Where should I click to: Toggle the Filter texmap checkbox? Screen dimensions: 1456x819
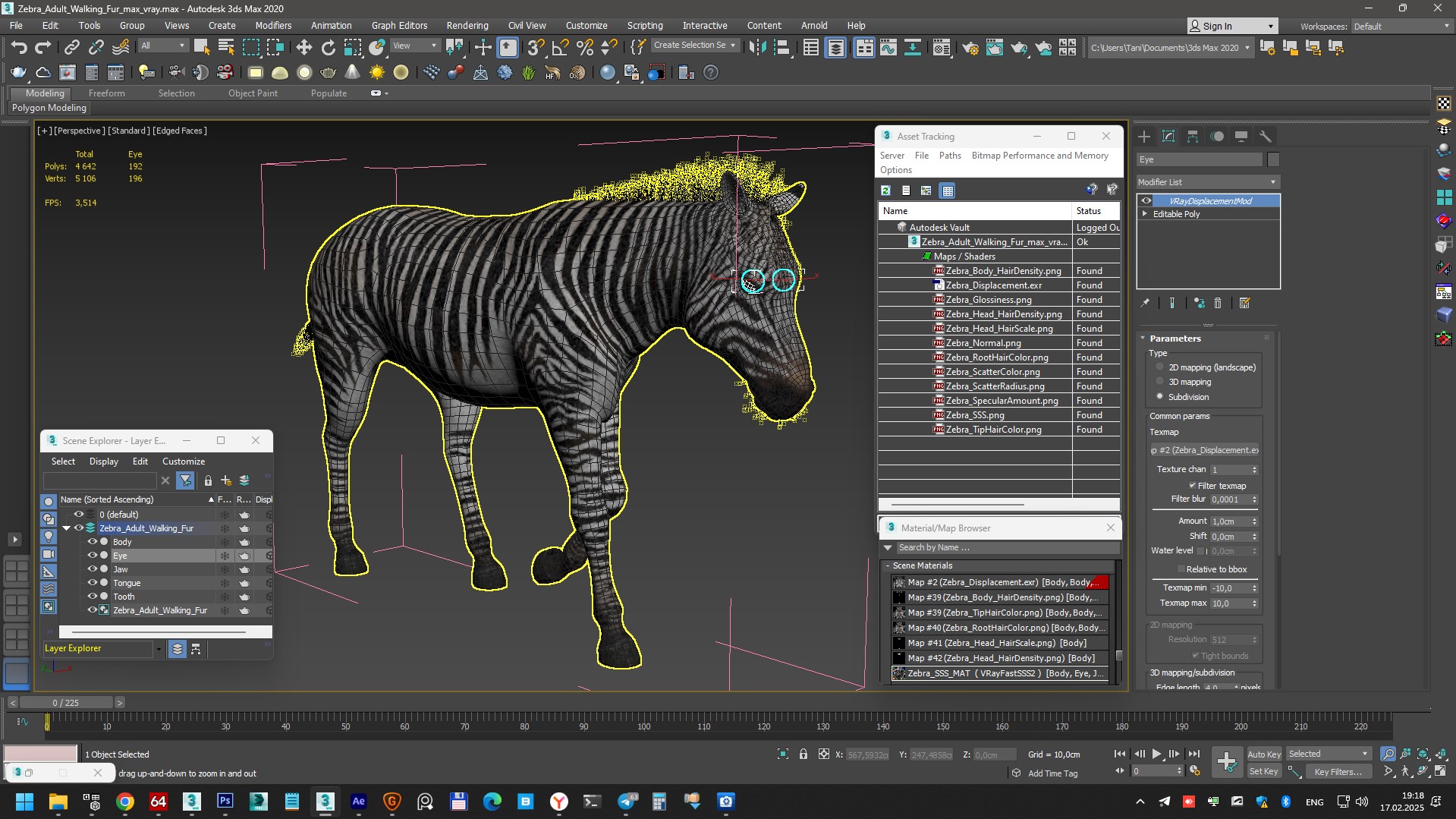(1193, 486)
